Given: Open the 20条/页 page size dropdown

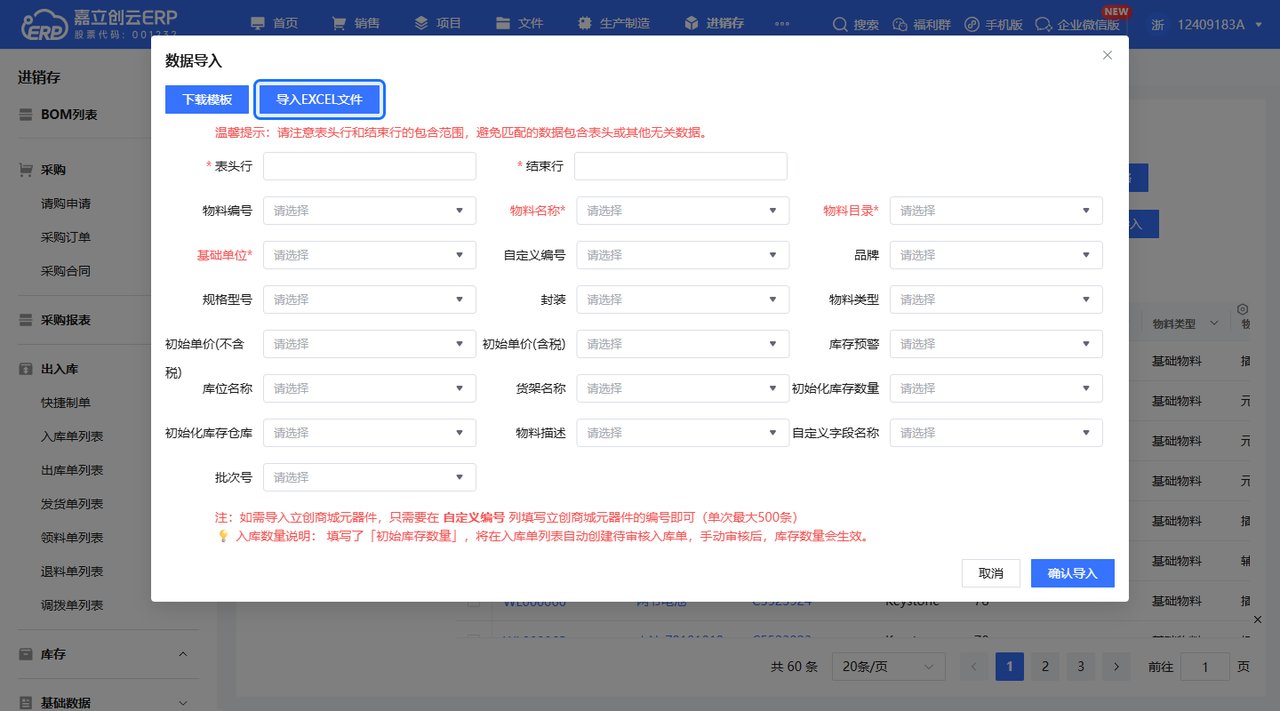Looking at the screenshot, I should [888, 666].
